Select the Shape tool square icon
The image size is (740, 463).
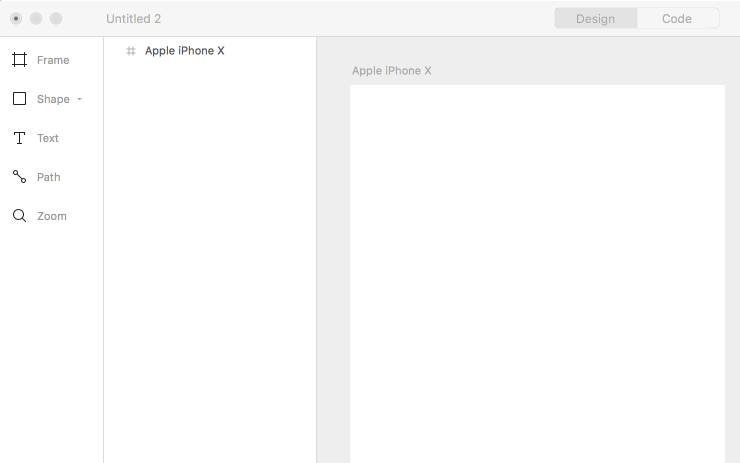click(19, 99)
